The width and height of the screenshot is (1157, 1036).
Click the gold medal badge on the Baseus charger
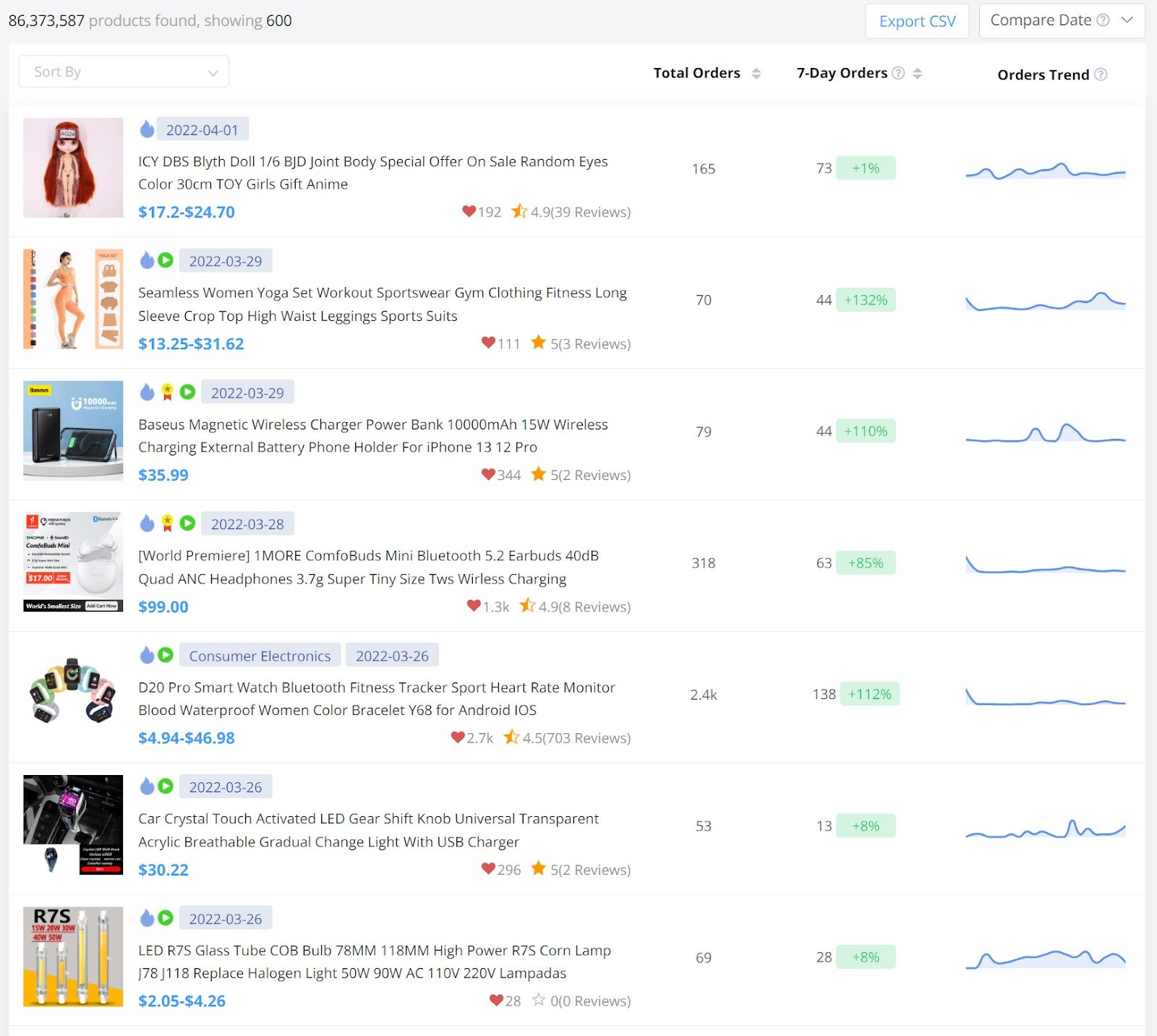[x=166, y=392]
